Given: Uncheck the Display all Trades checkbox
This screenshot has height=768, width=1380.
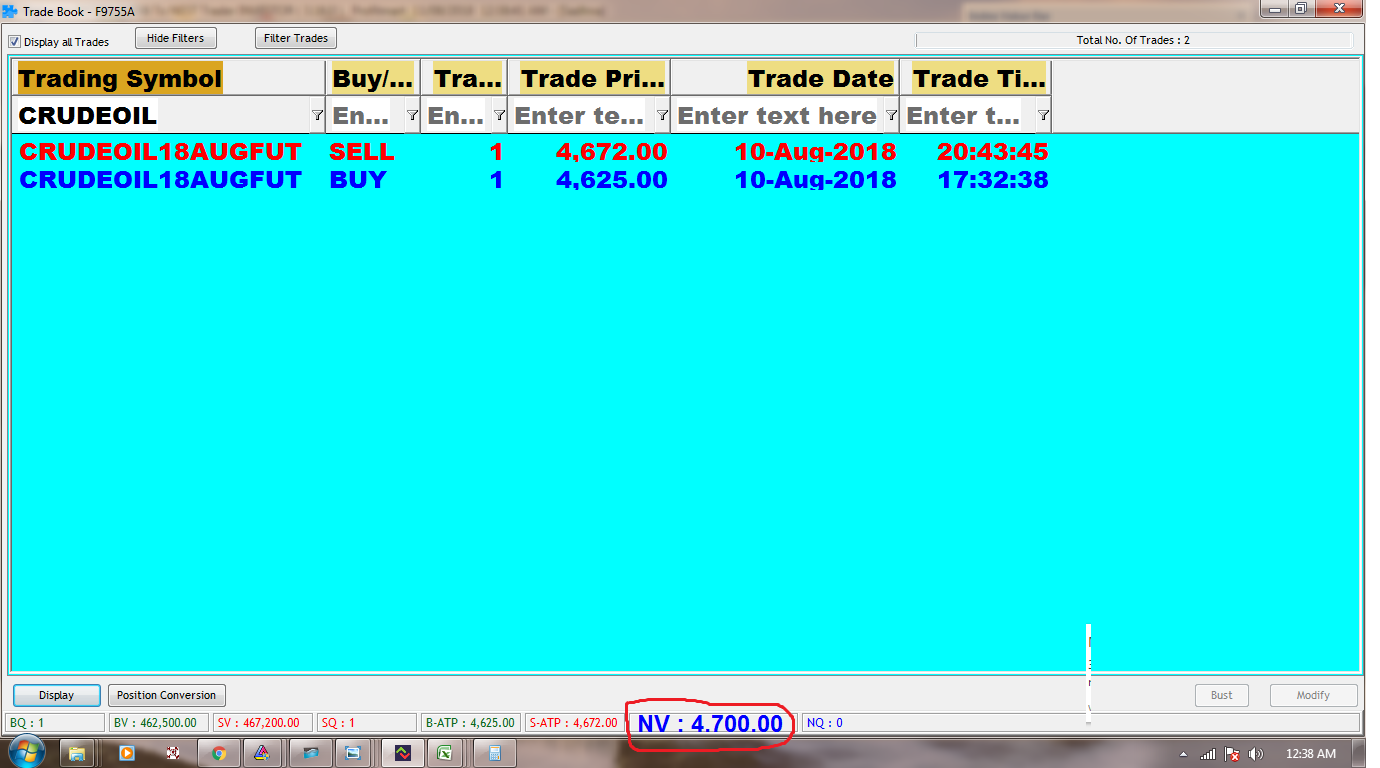Looking at the screenshot, I should [x=15, y=42].
